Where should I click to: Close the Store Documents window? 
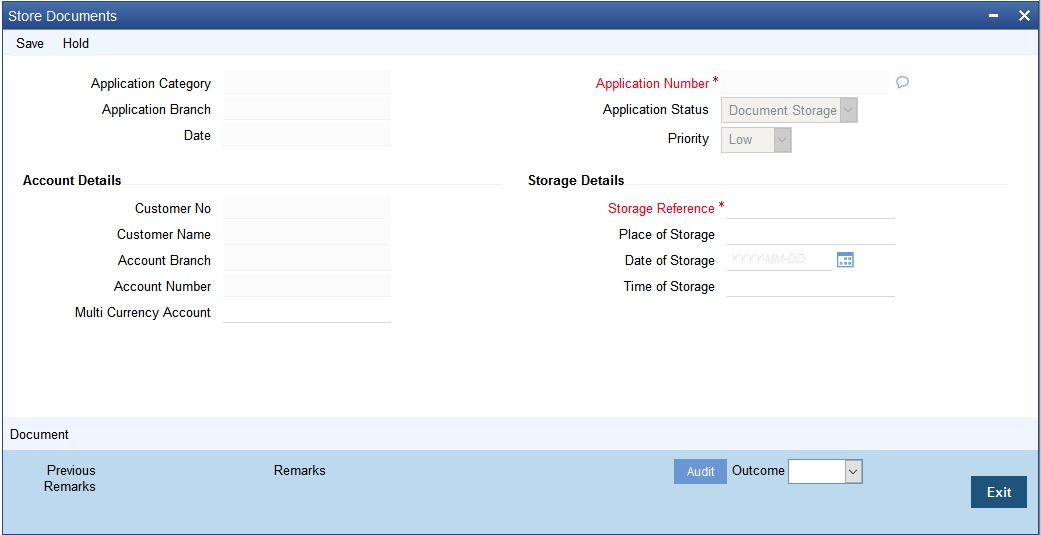tap(1024, 16)
